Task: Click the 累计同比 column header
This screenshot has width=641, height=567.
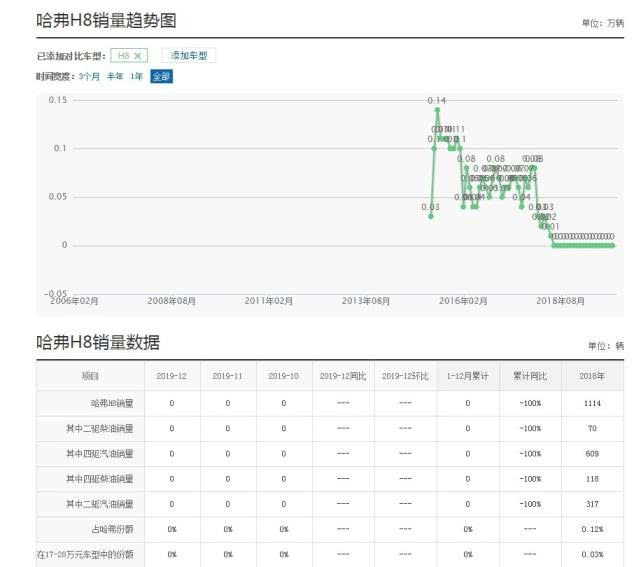Action: pyautogui.click(x=530, y=376)
